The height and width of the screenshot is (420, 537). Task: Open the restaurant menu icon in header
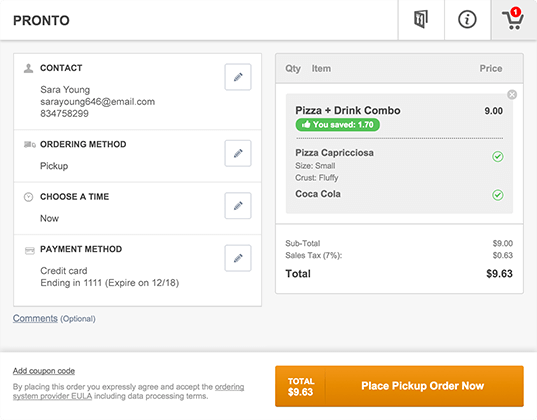421,20
